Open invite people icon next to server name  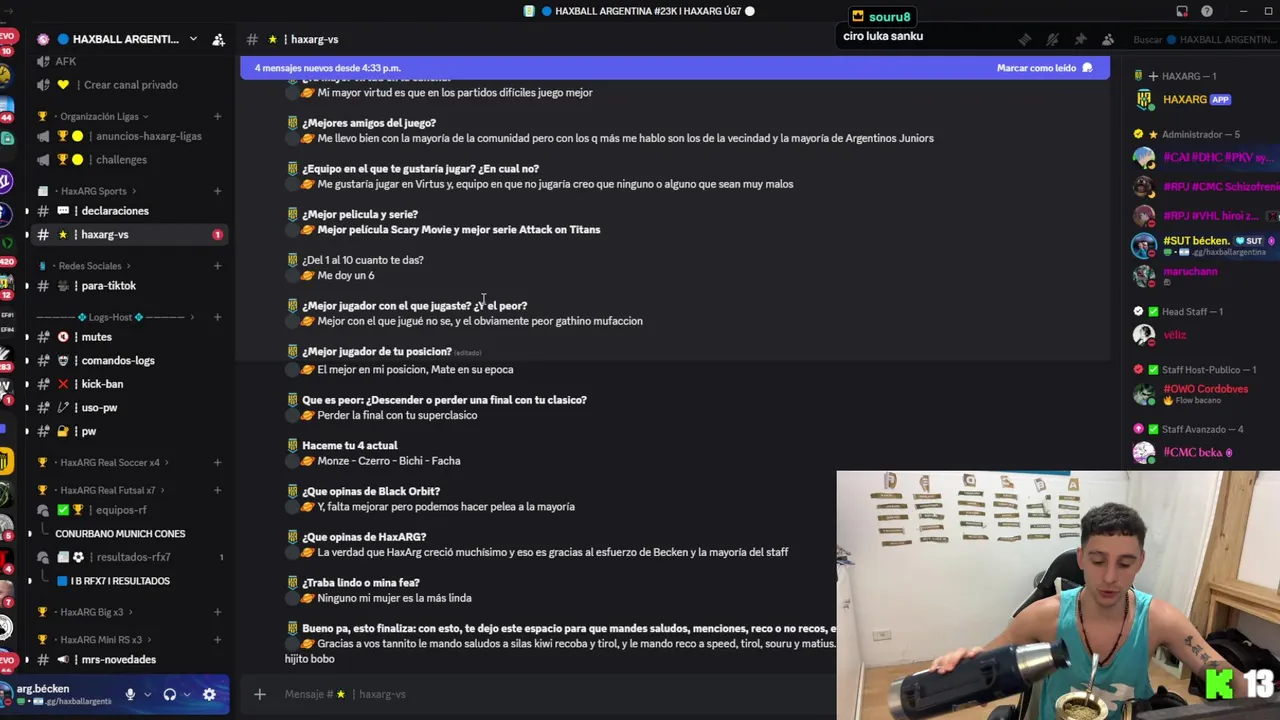point(218,39)
